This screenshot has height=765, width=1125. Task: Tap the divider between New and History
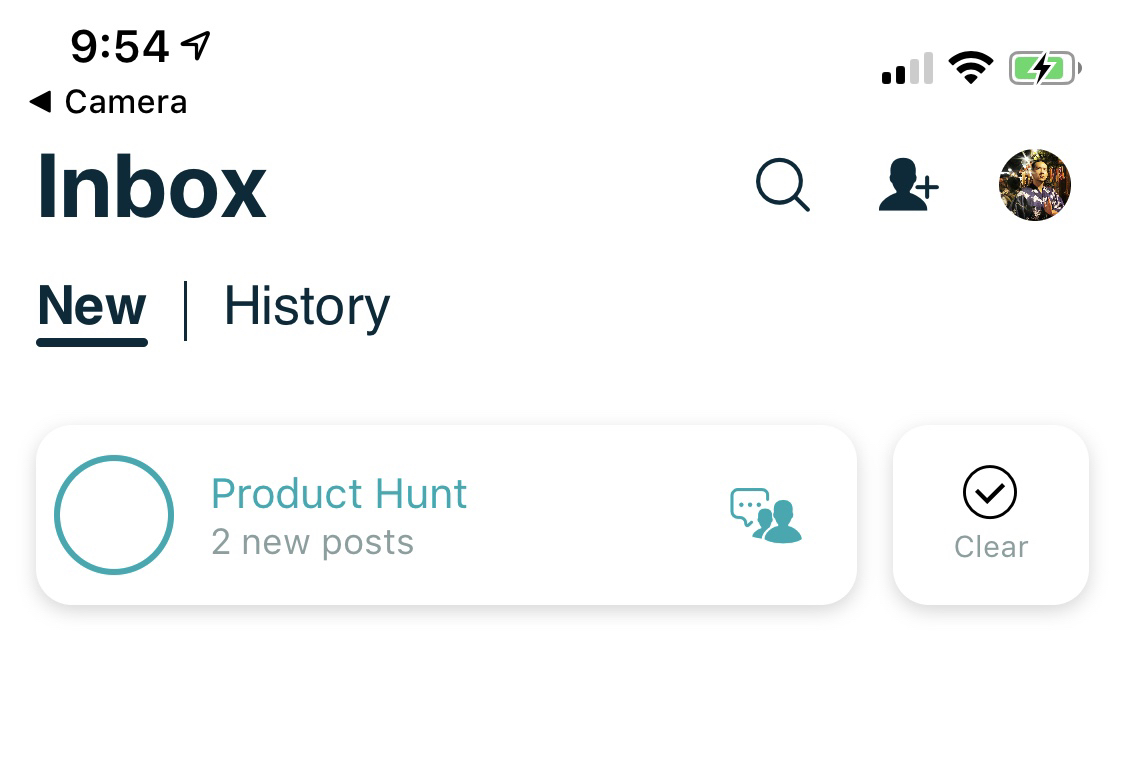pos(186,310)
